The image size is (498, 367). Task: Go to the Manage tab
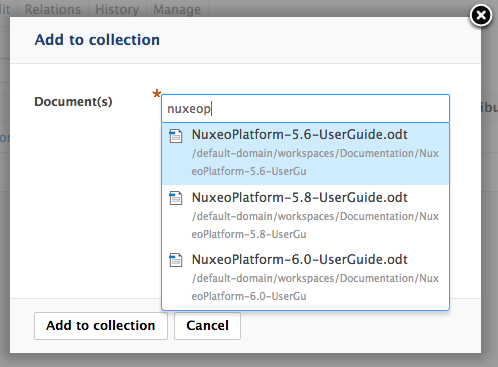177,9
